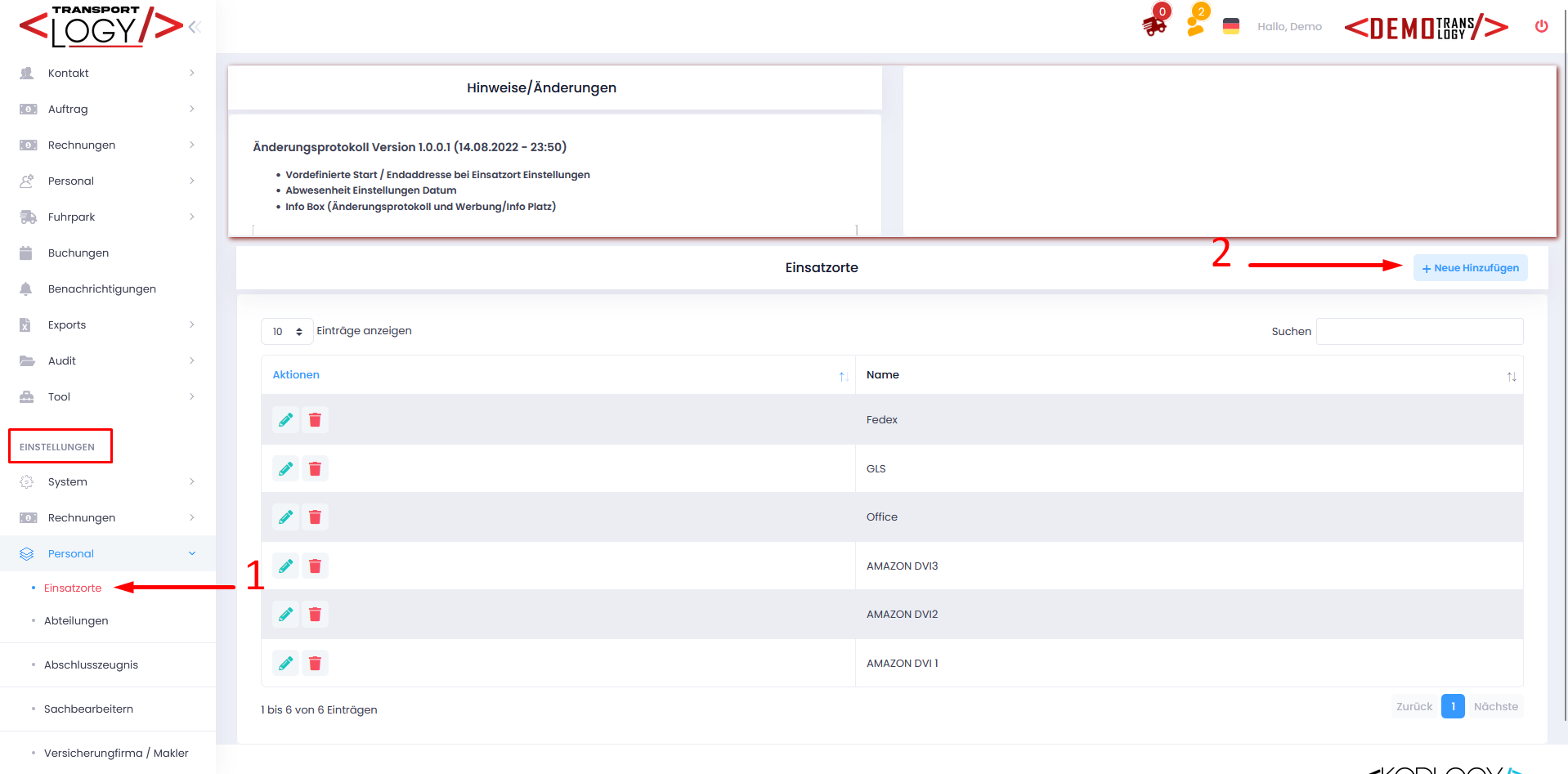Expand the Kontakt sidebar menu
The height and width of the screenshot is (774, 1568).
point(108,74)
